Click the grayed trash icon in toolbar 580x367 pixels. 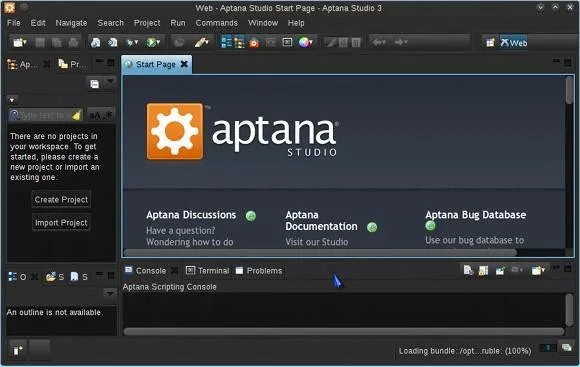click(356, 43)
